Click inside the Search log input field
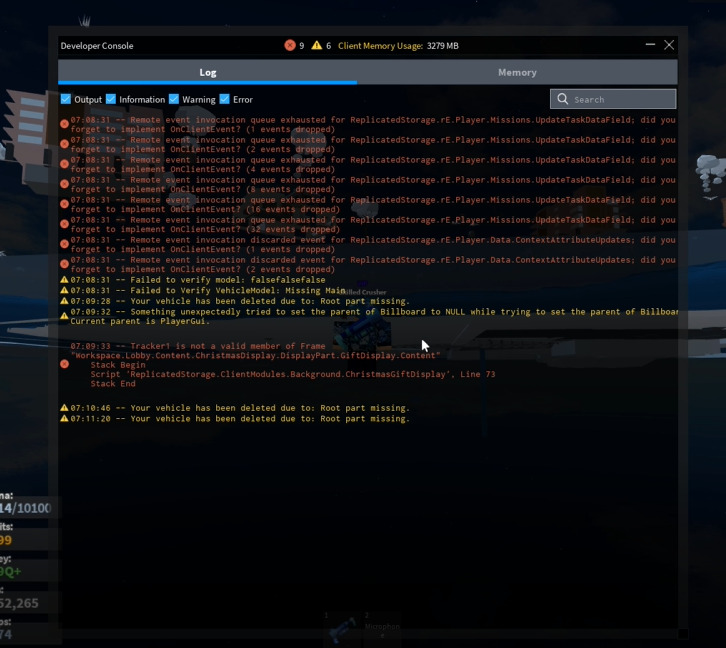This screenshot has width=726, height=648. [620, 99]
